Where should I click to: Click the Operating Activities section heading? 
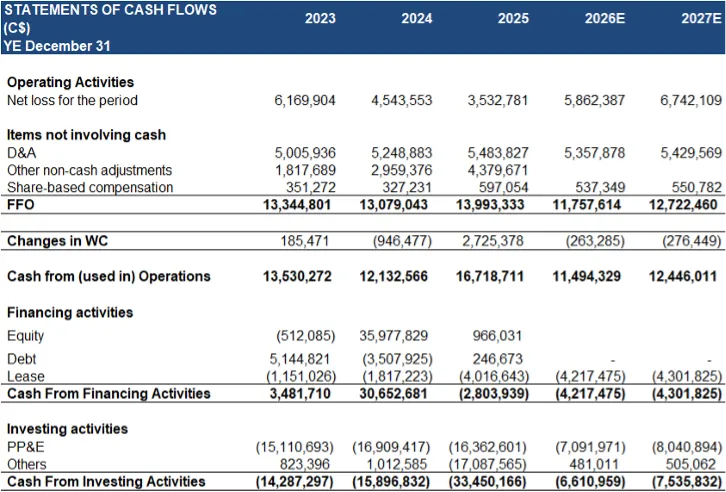70,82
